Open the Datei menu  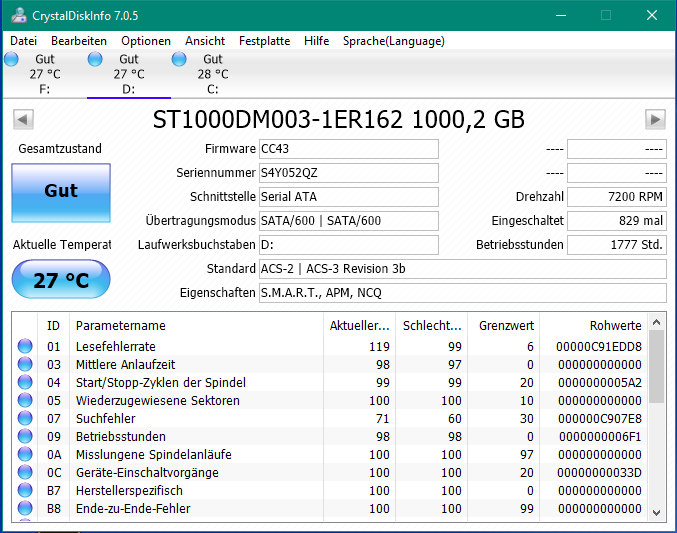[x=23, y=41]
